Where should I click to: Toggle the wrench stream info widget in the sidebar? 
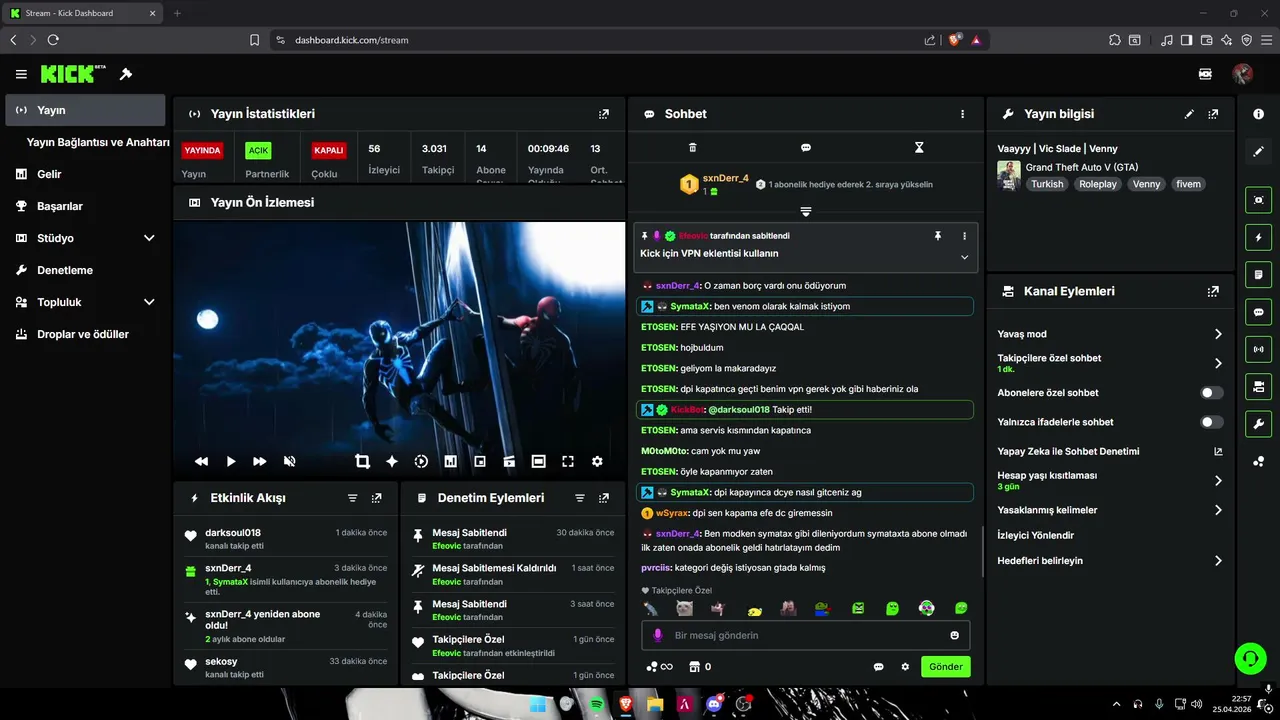tap(1259, 424)
